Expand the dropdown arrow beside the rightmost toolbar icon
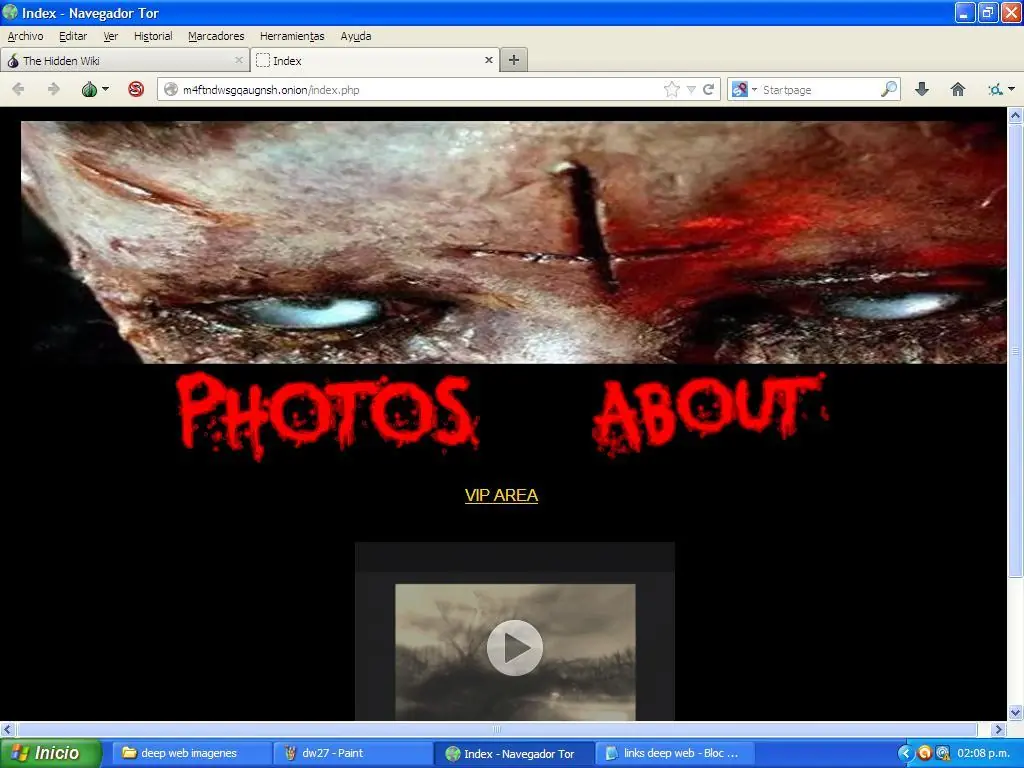 tap(1012, 89)
